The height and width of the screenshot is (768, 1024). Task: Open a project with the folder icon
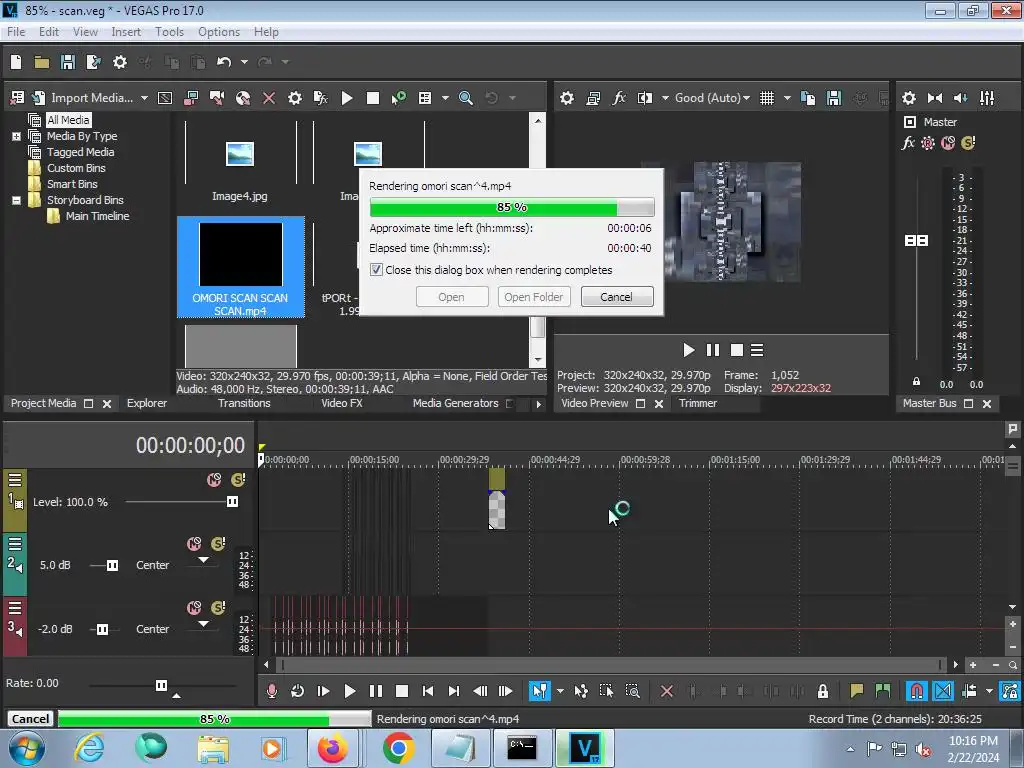point(42,62)
